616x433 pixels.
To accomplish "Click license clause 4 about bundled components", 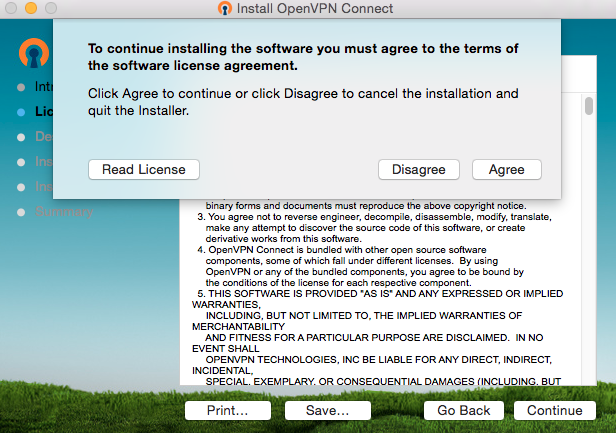I will (x=361, y=266).
